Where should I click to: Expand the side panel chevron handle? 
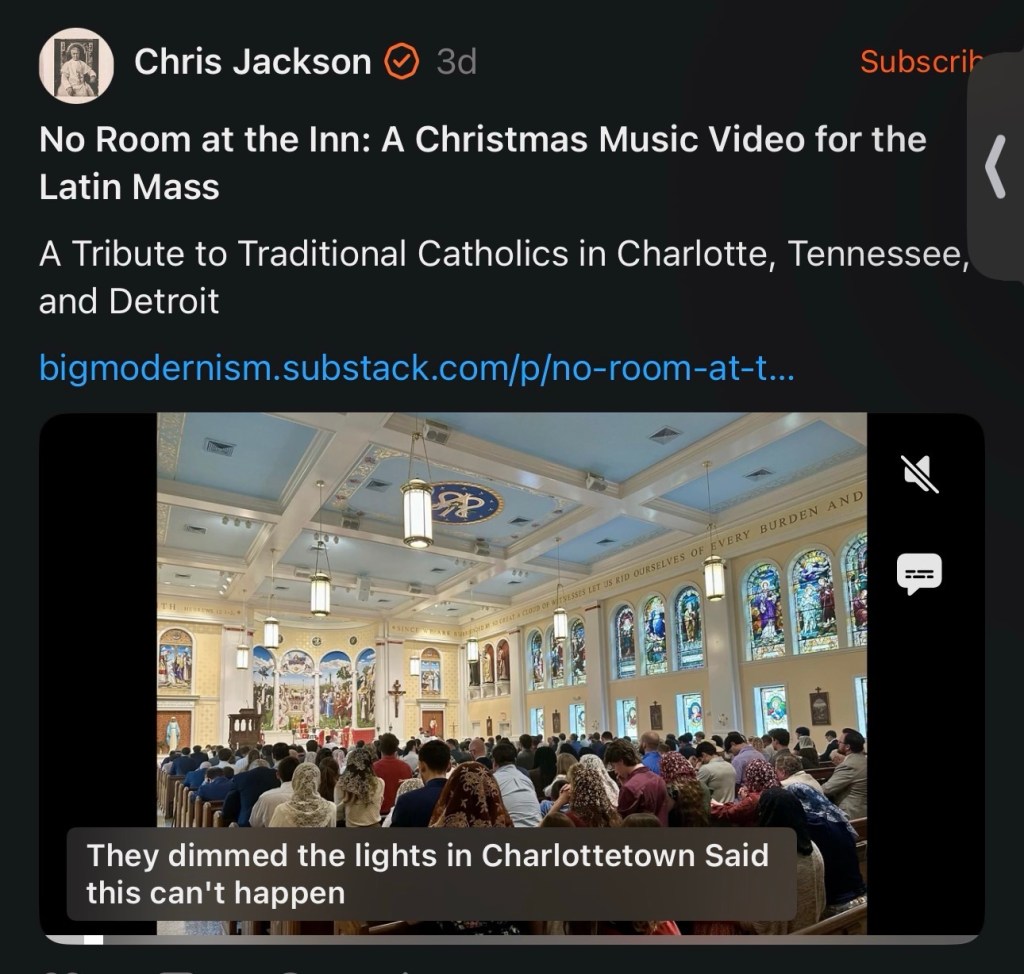(995, 167)
